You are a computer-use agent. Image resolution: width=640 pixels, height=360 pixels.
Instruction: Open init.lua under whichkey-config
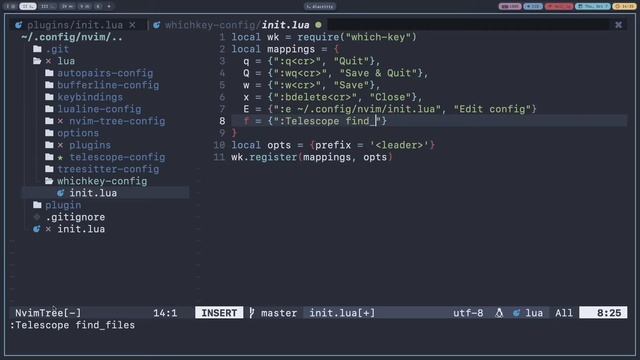point(93,193)
